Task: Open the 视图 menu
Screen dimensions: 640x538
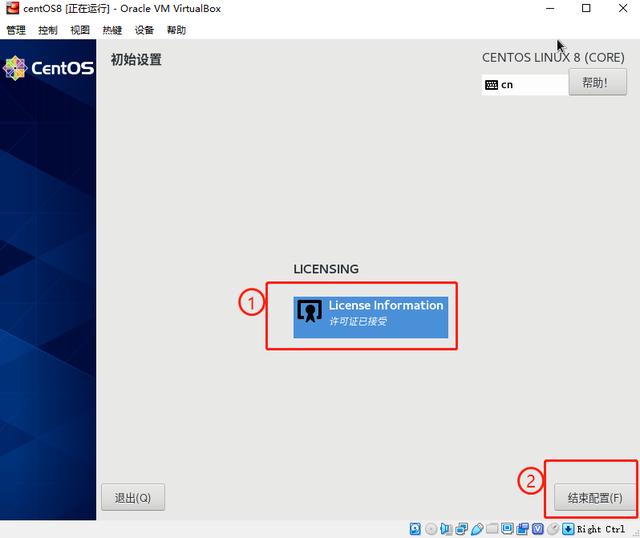Action: (80, 30)
